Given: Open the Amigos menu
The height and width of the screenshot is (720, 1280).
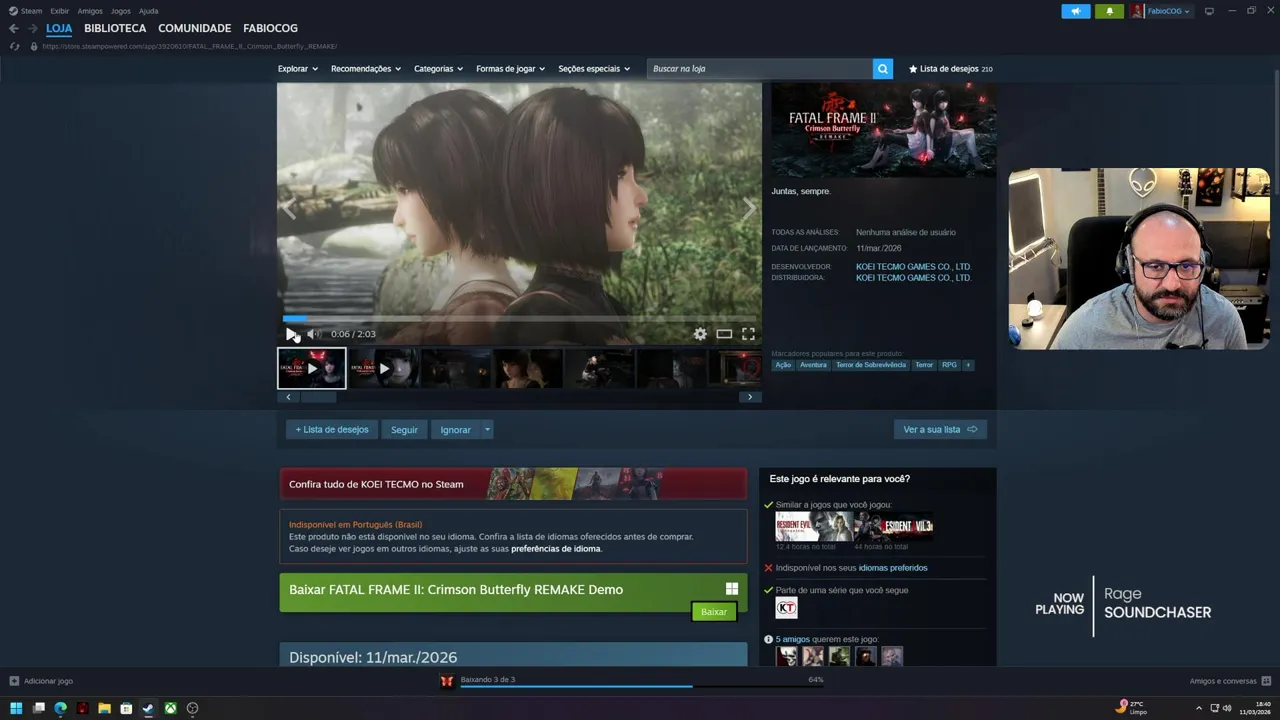Looking at the screenshot, I should [x=90, y=11].
